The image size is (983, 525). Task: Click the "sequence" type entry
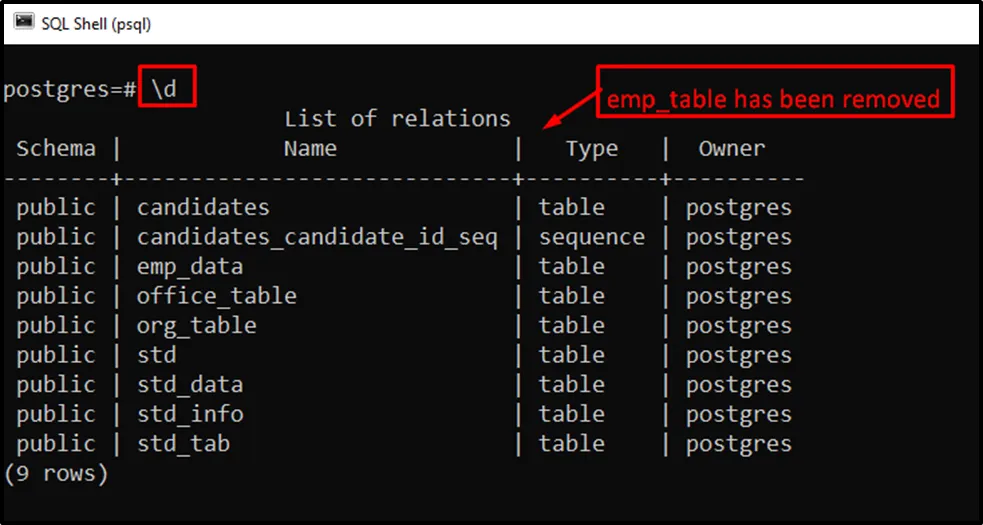click(x=592, y=237)
